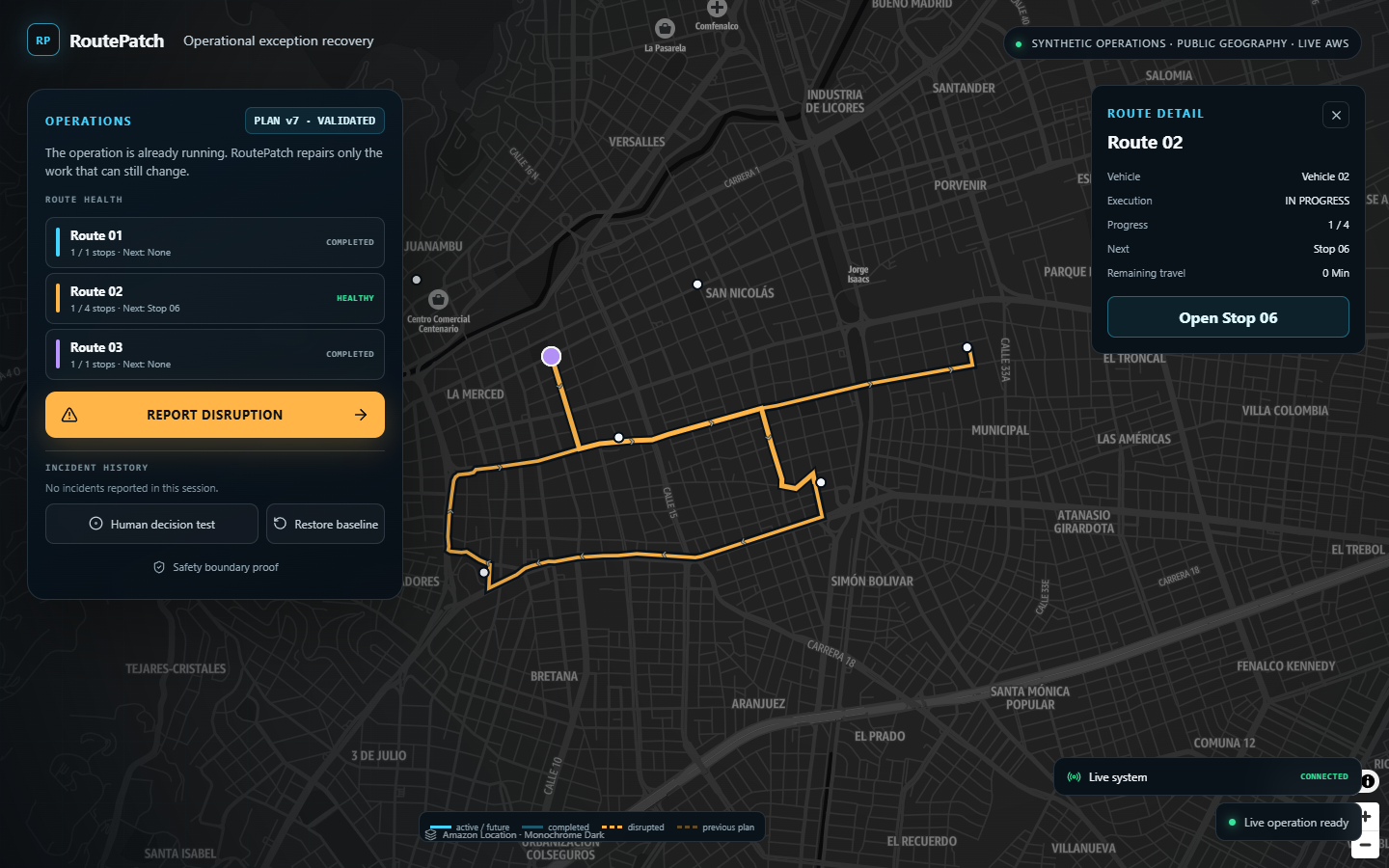The image size is (1389, 868).
Task: Click 'No incidents reported in this session.' text
Action: [132, 488]
